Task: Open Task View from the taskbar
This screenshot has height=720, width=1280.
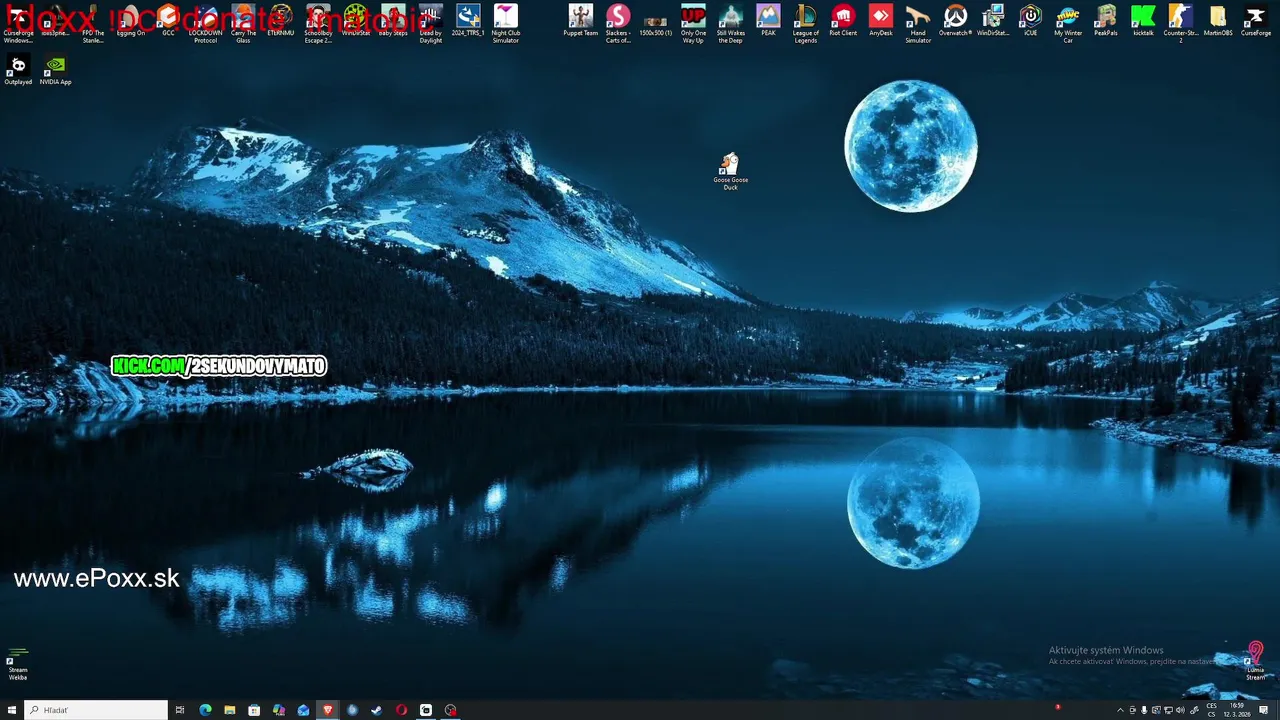Action: click(180, 710)
